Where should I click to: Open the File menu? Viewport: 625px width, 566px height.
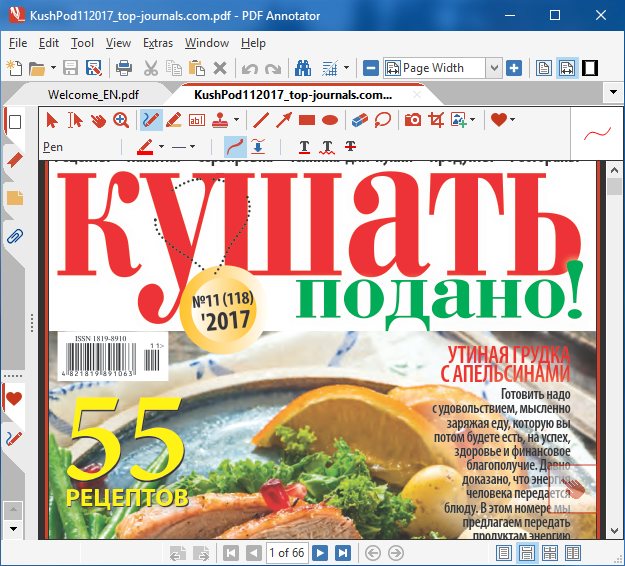(x=18, y=43)
